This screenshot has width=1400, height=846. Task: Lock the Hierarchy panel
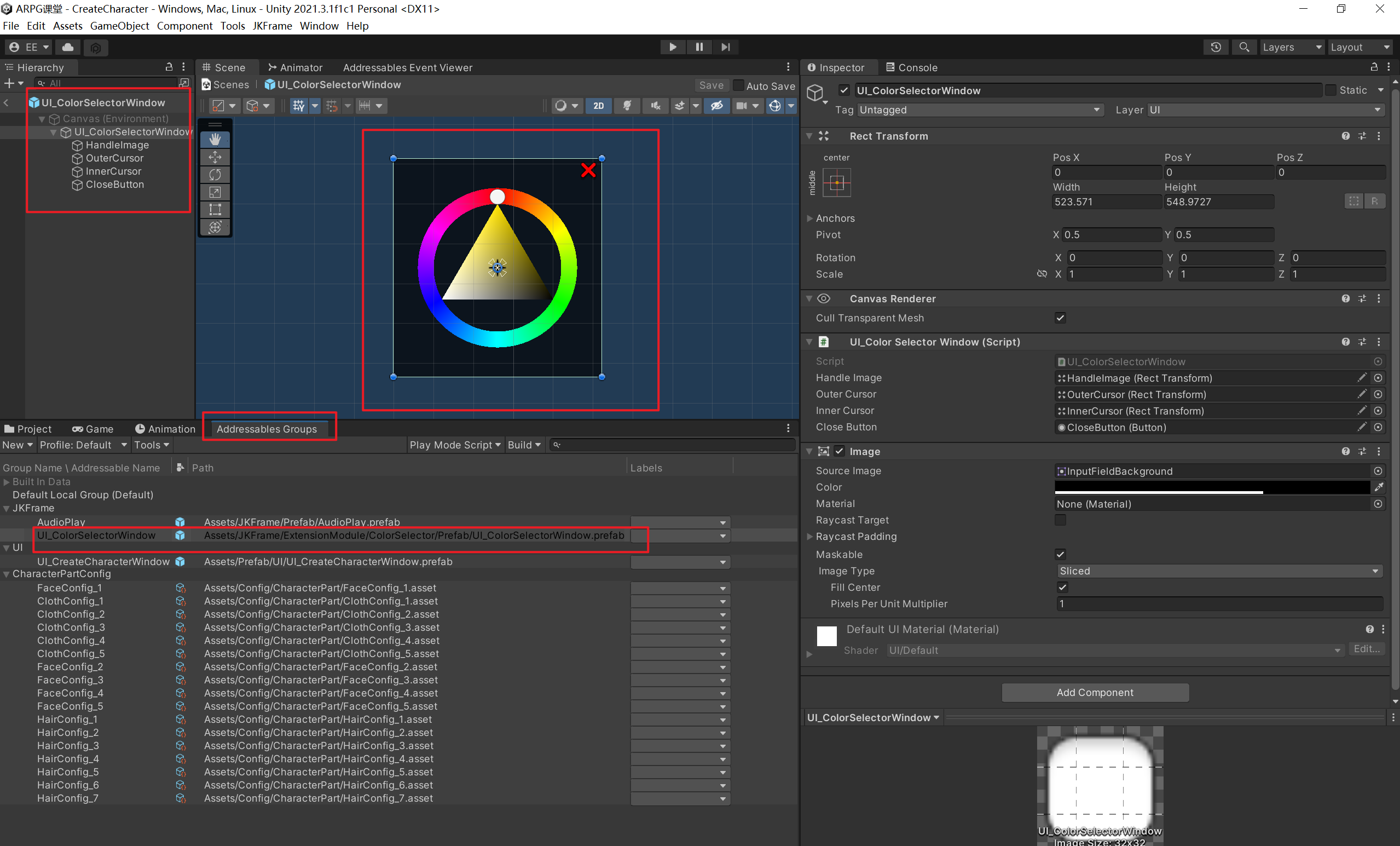(x=169, y=67)
